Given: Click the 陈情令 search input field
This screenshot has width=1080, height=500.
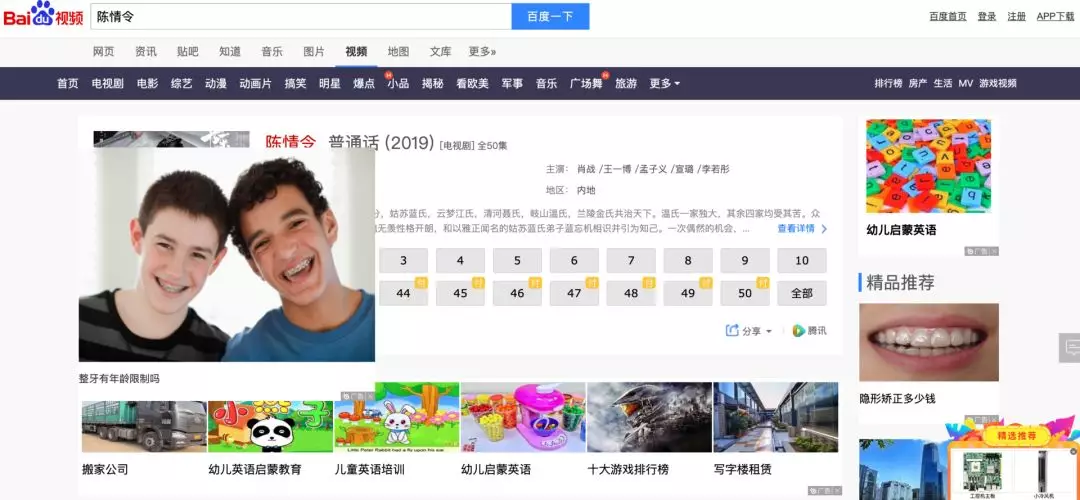Looking at the screenshot, I should tap(301, 16).
